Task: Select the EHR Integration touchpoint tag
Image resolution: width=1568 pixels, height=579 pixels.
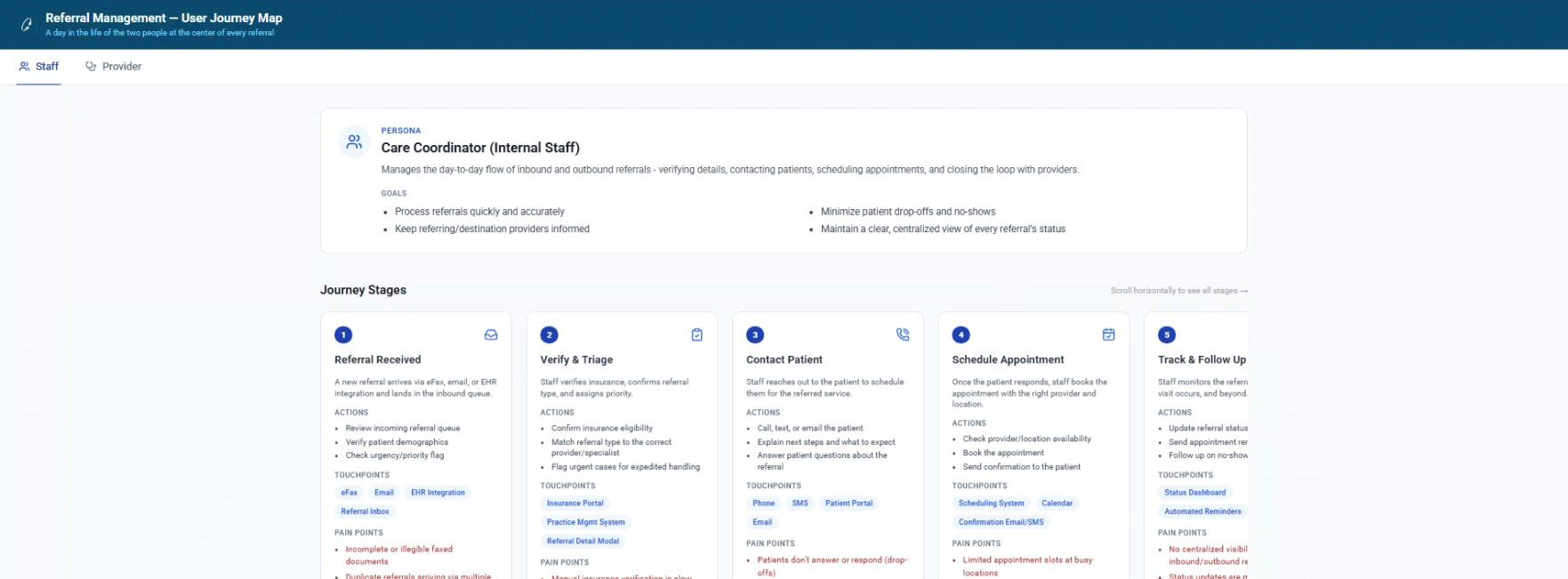Action: [438, 493]
